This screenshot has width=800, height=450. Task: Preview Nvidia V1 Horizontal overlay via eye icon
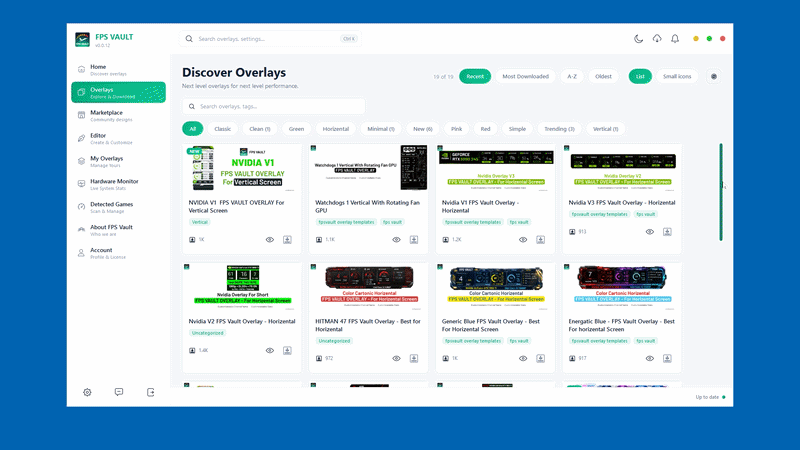click(523, 240)
